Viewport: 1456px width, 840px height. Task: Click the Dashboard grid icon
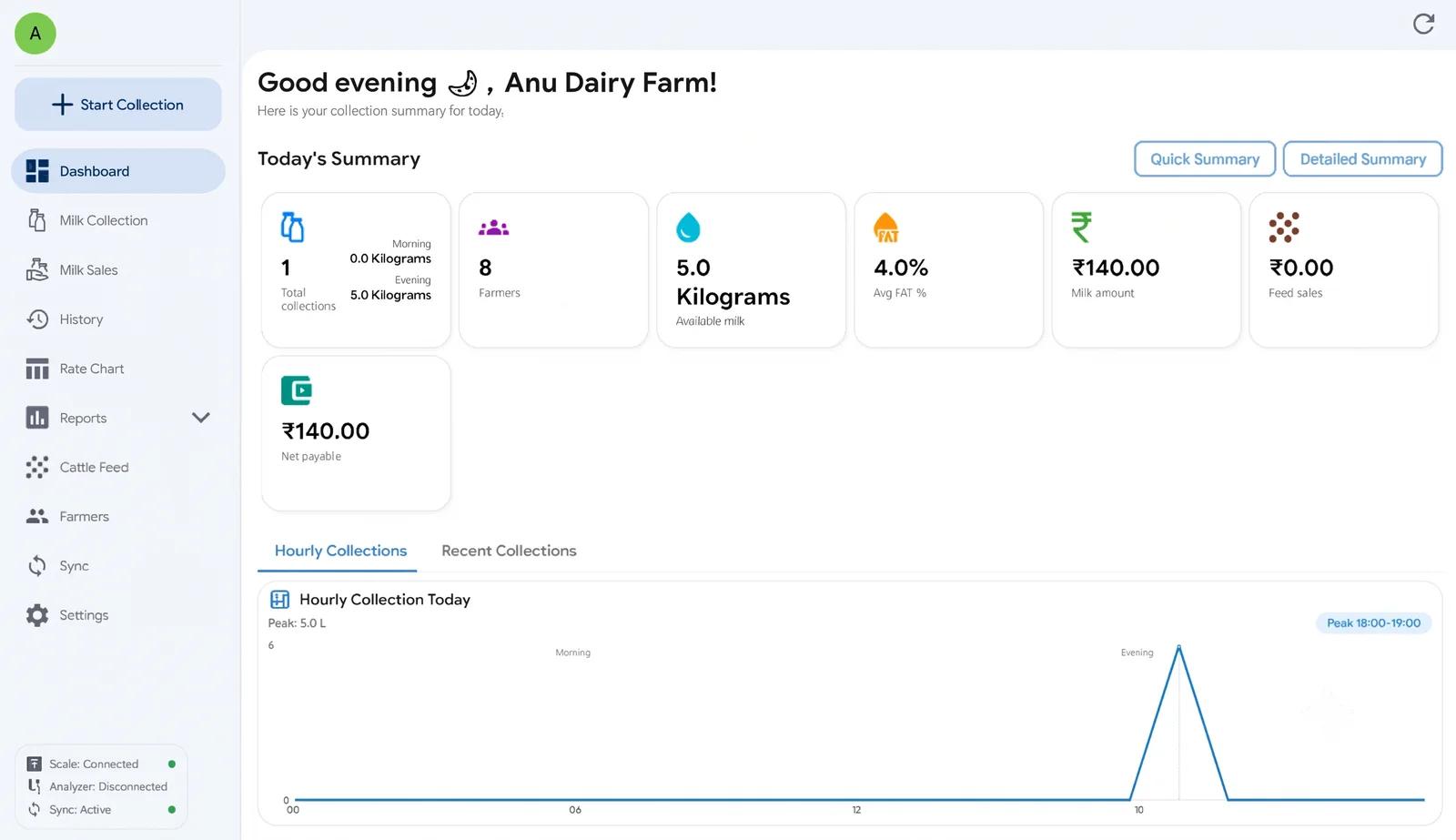coord(37,171)
